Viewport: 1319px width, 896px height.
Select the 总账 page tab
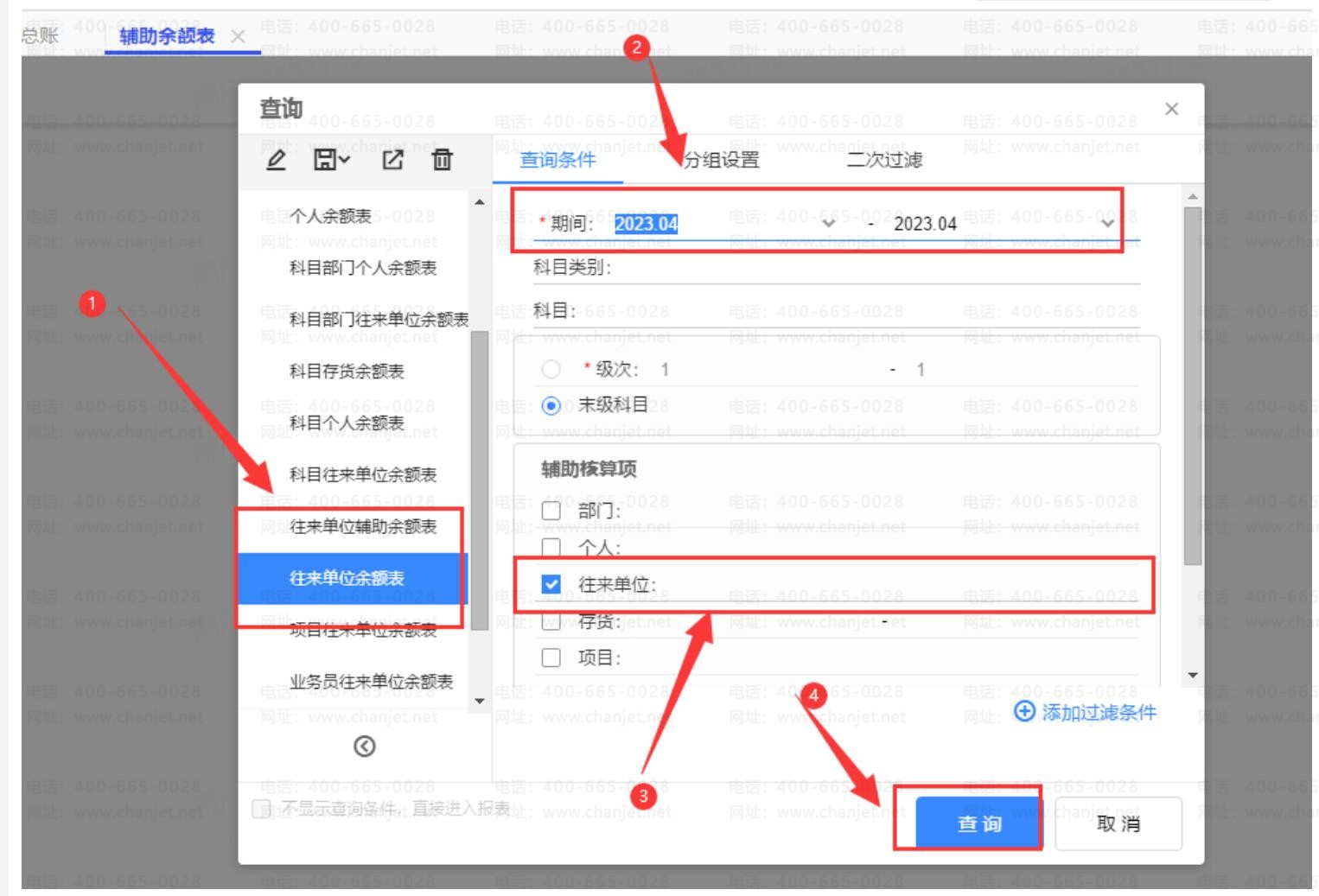point(40,35)
